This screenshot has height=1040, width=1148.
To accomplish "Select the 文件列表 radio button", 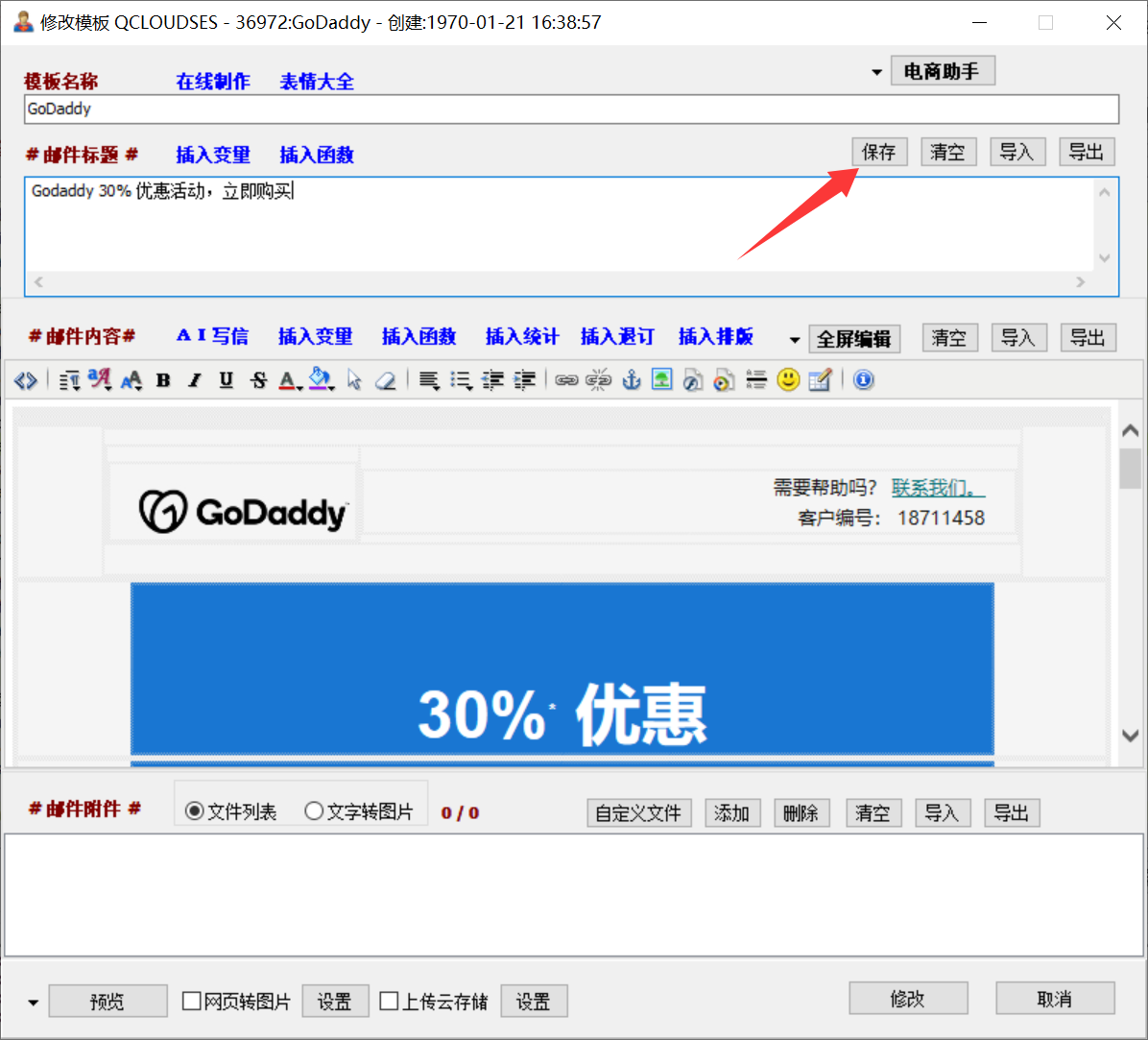I will [x=195, y=811].
